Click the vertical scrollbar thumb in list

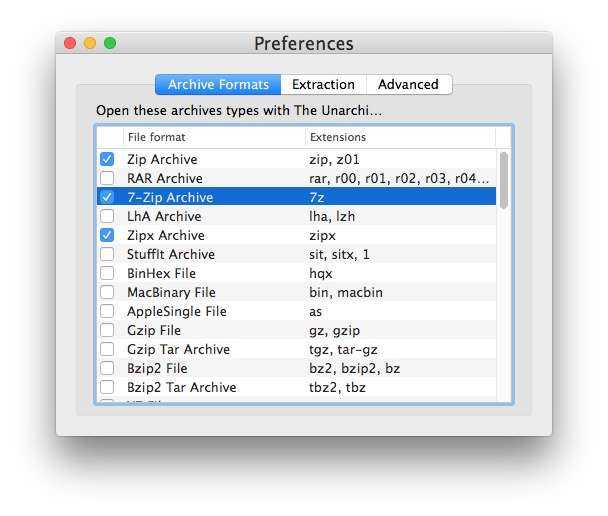pos(504,180)
